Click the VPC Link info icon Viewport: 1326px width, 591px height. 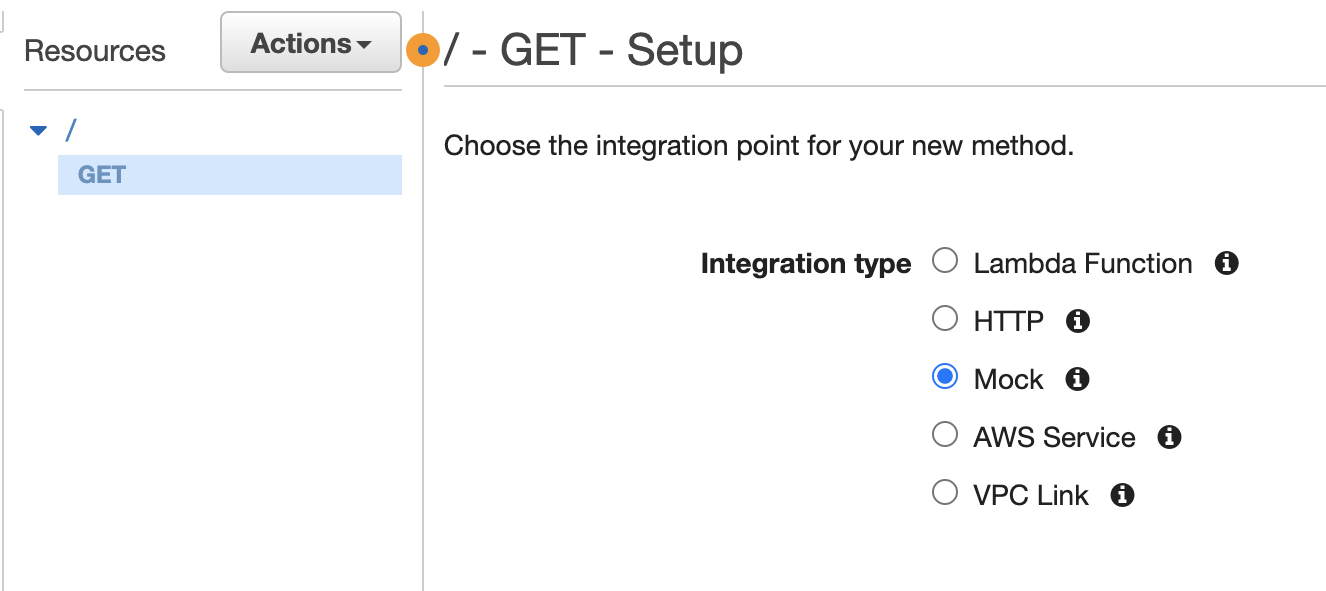1122,493
